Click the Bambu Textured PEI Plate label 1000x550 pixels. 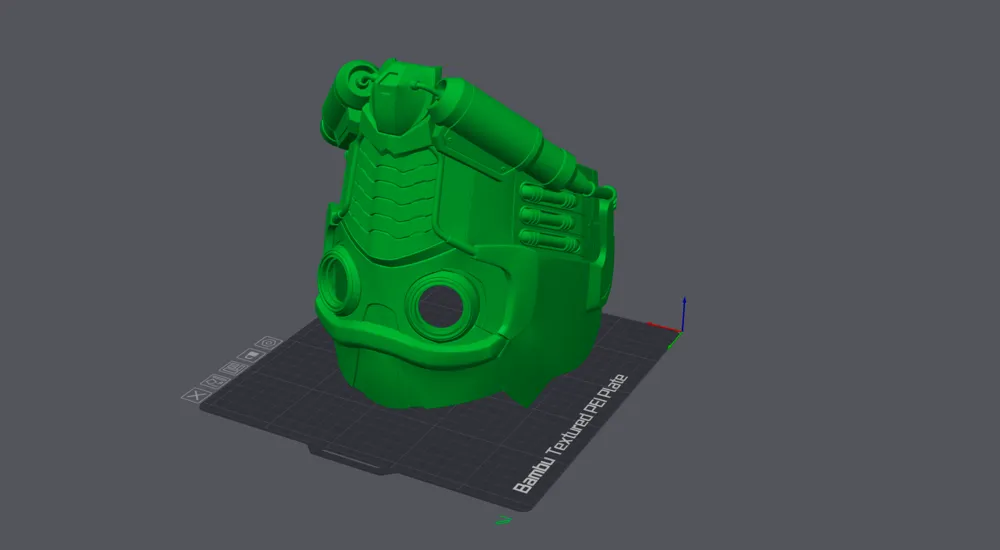(x=571, y=433)
